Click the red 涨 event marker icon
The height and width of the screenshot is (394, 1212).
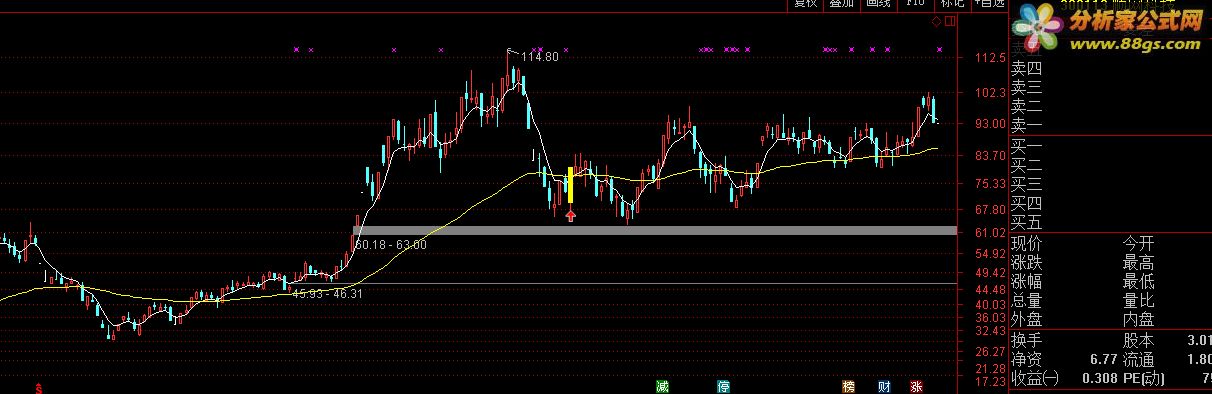click(916, 386)
